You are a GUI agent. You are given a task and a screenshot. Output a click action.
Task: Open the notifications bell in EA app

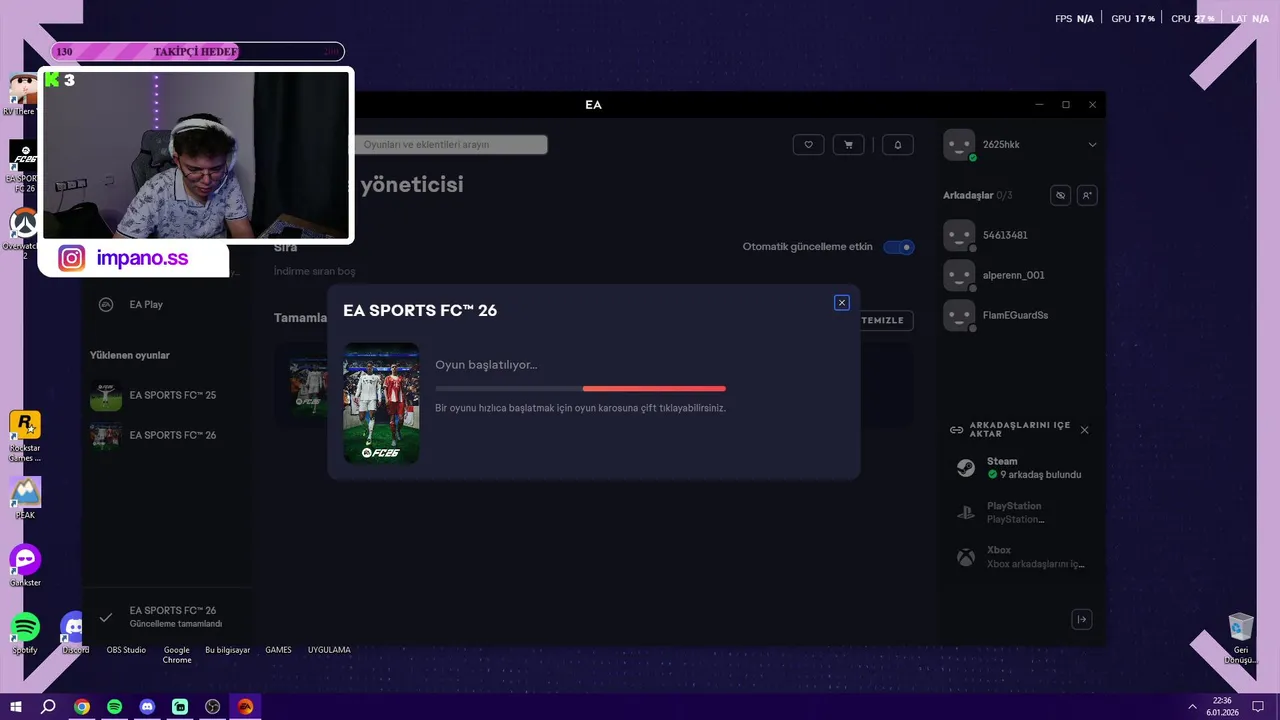(x=898, y=145)
